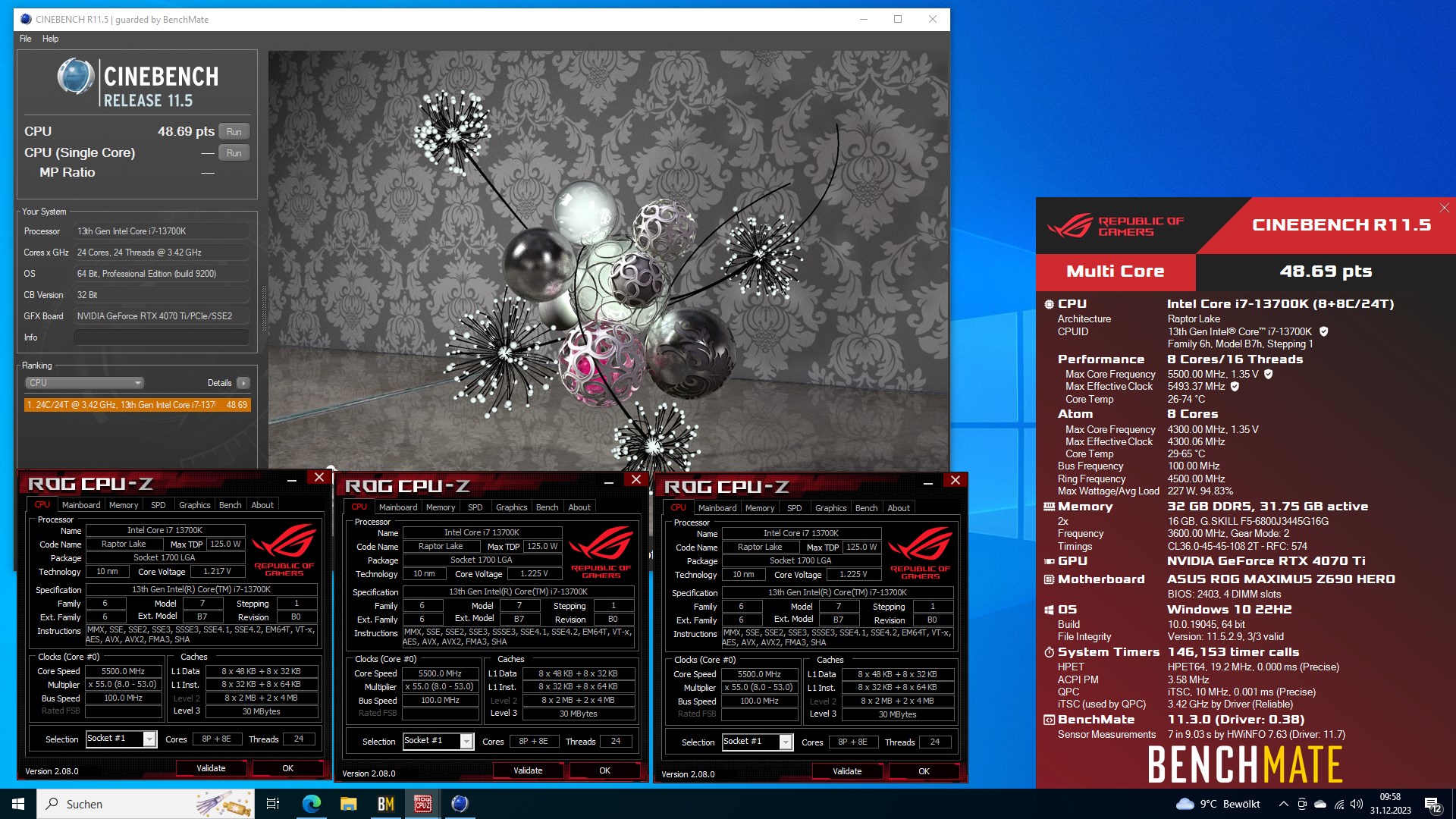The height and width of the screenshot is (819, 1456).
Task: Click the panel splitter handle beside Your System
Action: coord(264,309)
